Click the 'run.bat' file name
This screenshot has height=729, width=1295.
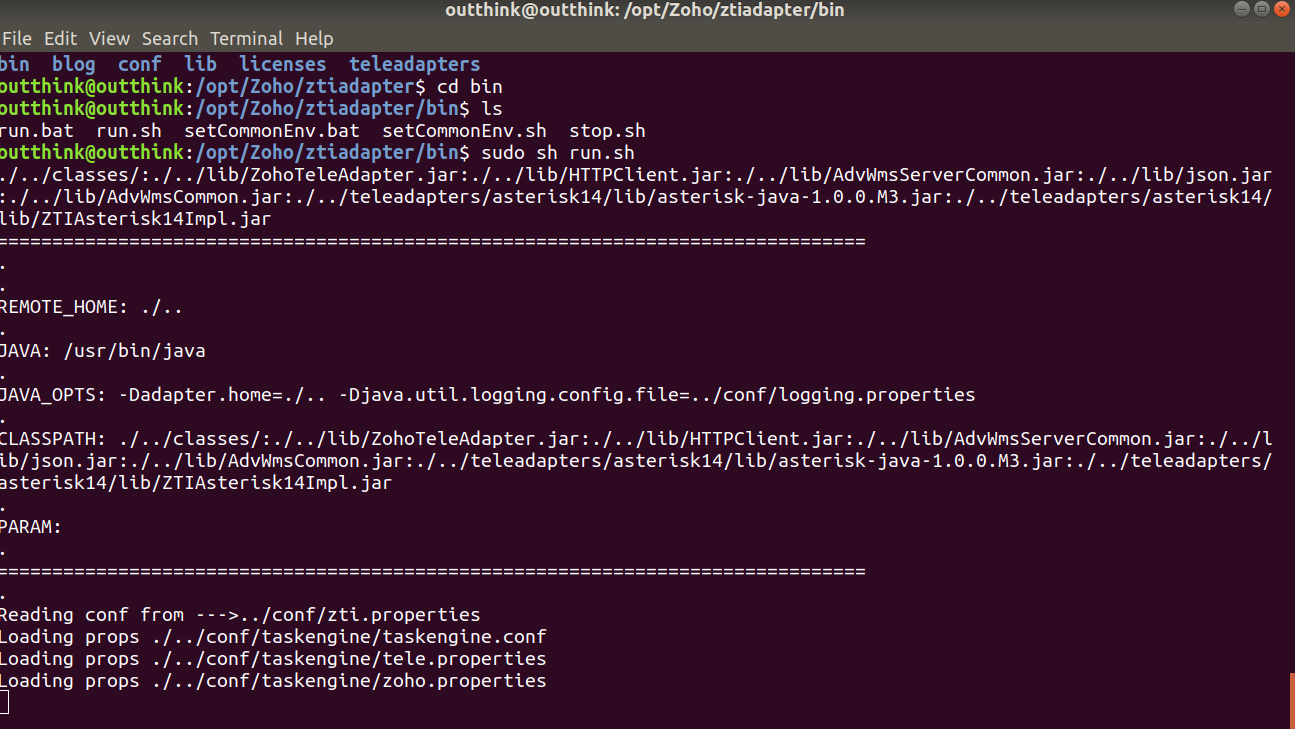(x=36, y=130)
